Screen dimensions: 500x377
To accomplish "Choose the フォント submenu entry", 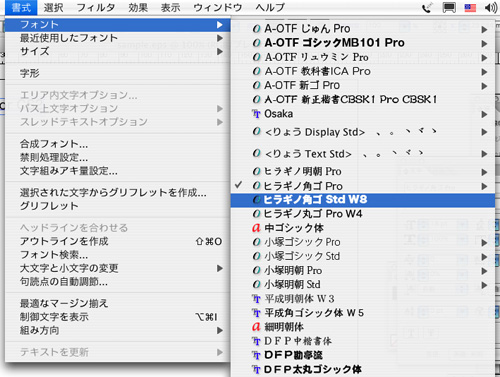I will pos(118,25).
